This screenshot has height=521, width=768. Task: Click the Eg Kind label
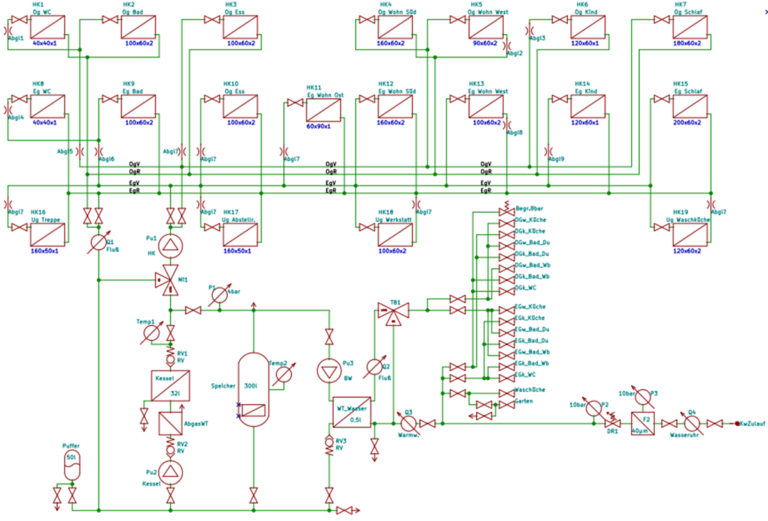click(586, 91)
